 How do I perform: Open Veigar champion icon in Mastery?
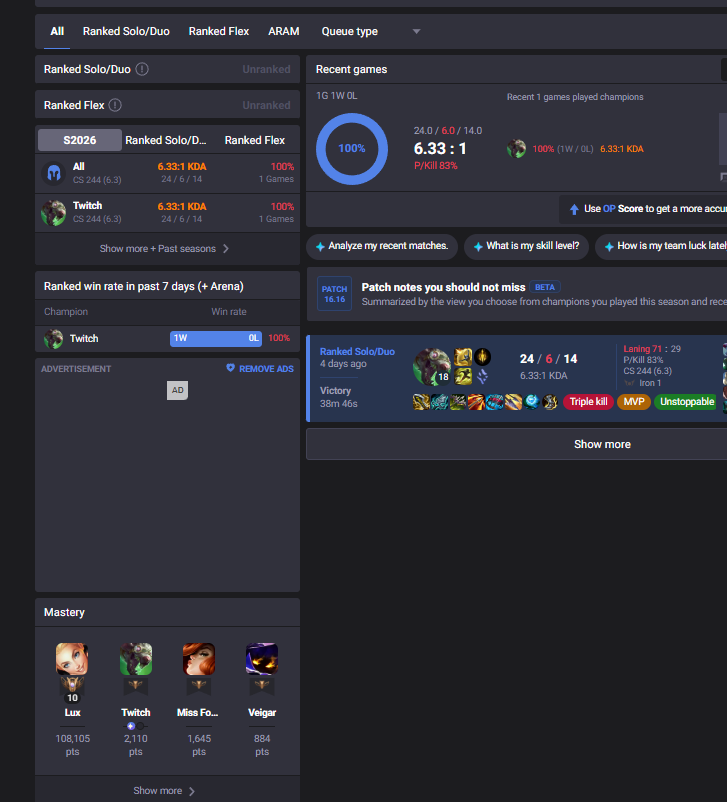pyautogui.click(x=262, y=659)
